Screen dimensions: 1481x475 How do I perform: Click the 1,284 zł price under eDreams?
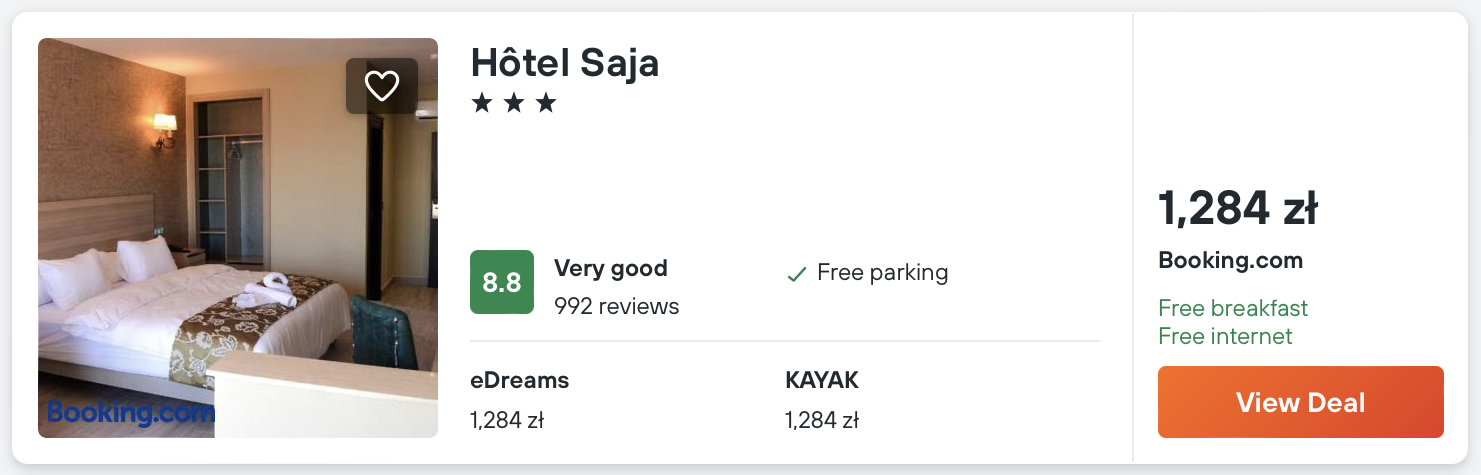coord(506,420)
